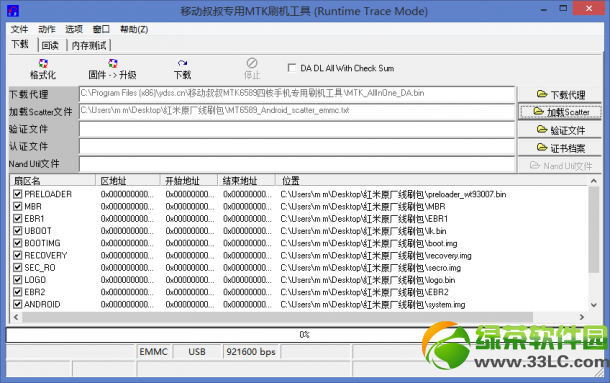Click the horizontal scrollbar thumb
This screenshot has height=383, width=610.
(x=277, y=317)
